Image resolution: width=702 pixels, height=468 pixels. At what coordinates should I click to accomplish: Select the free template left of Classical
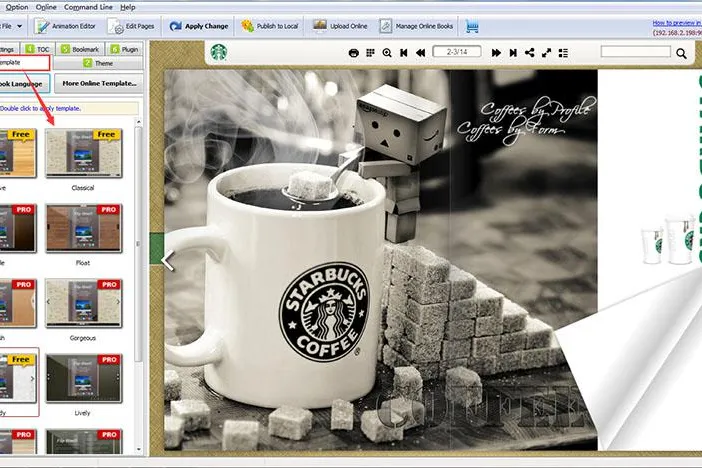tap(18, 153)
